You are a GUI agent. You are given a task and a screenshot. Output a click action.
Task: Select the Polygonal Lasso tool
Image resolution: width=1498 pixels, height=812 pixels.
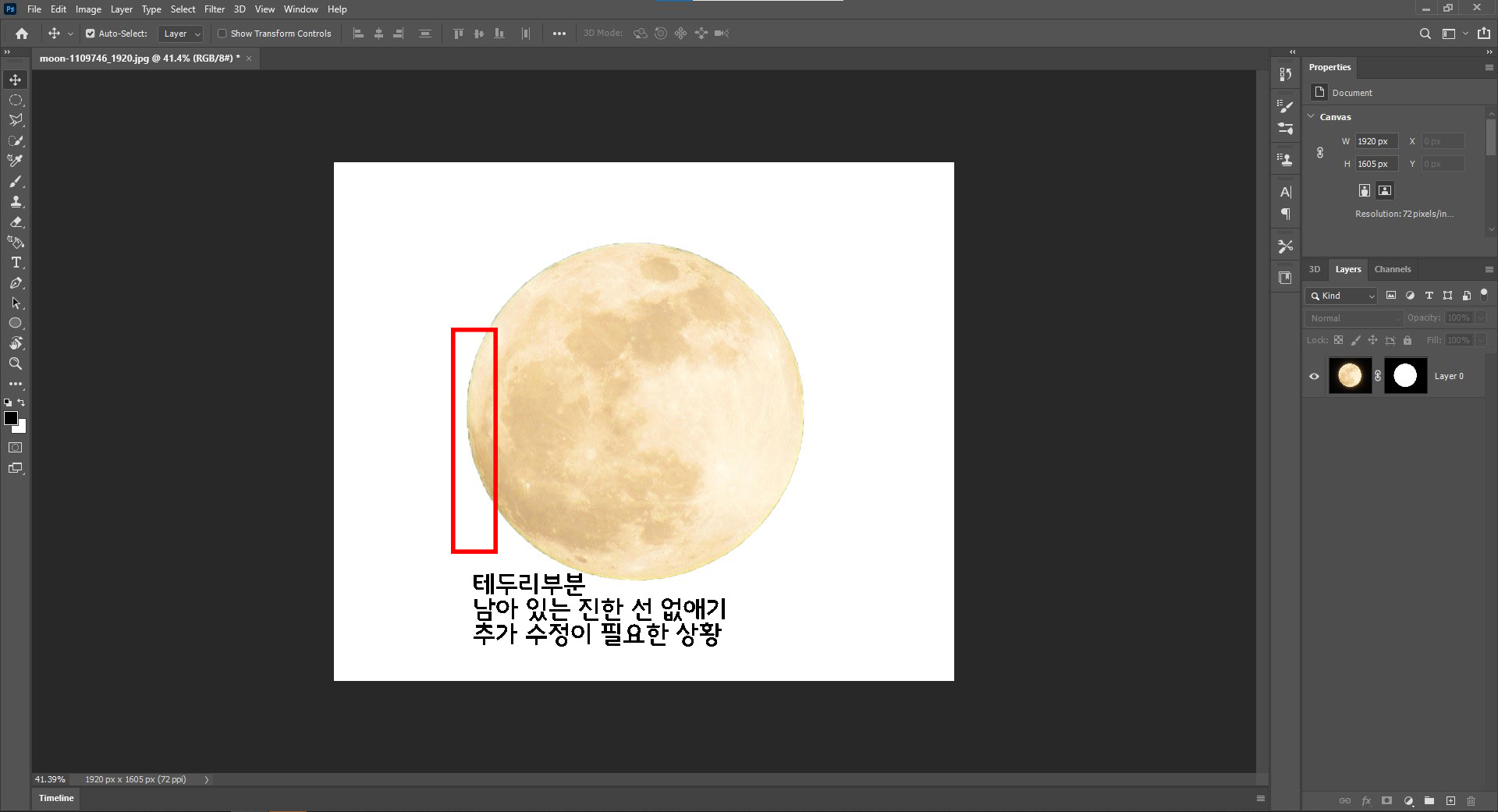pyautogui.click(x=16, y=120)
